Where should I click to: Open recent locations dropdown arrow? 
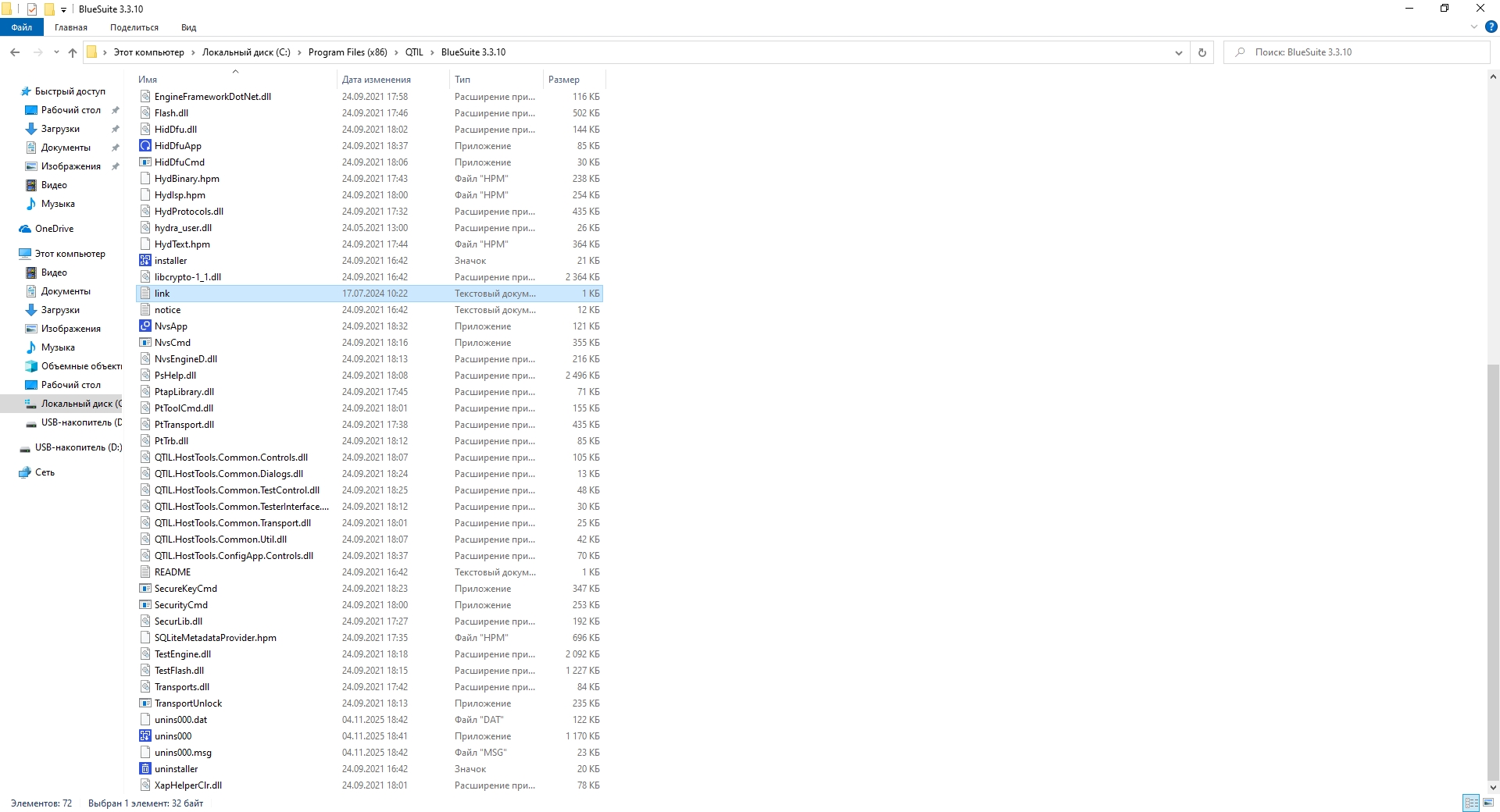[56, 52]
